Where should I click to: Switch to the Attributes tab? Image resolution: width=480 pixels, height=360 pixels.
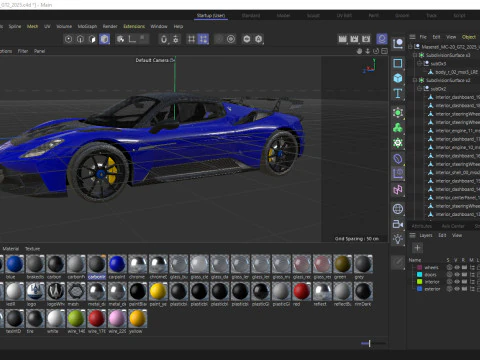pyautogui.click(x=422, y=226)
